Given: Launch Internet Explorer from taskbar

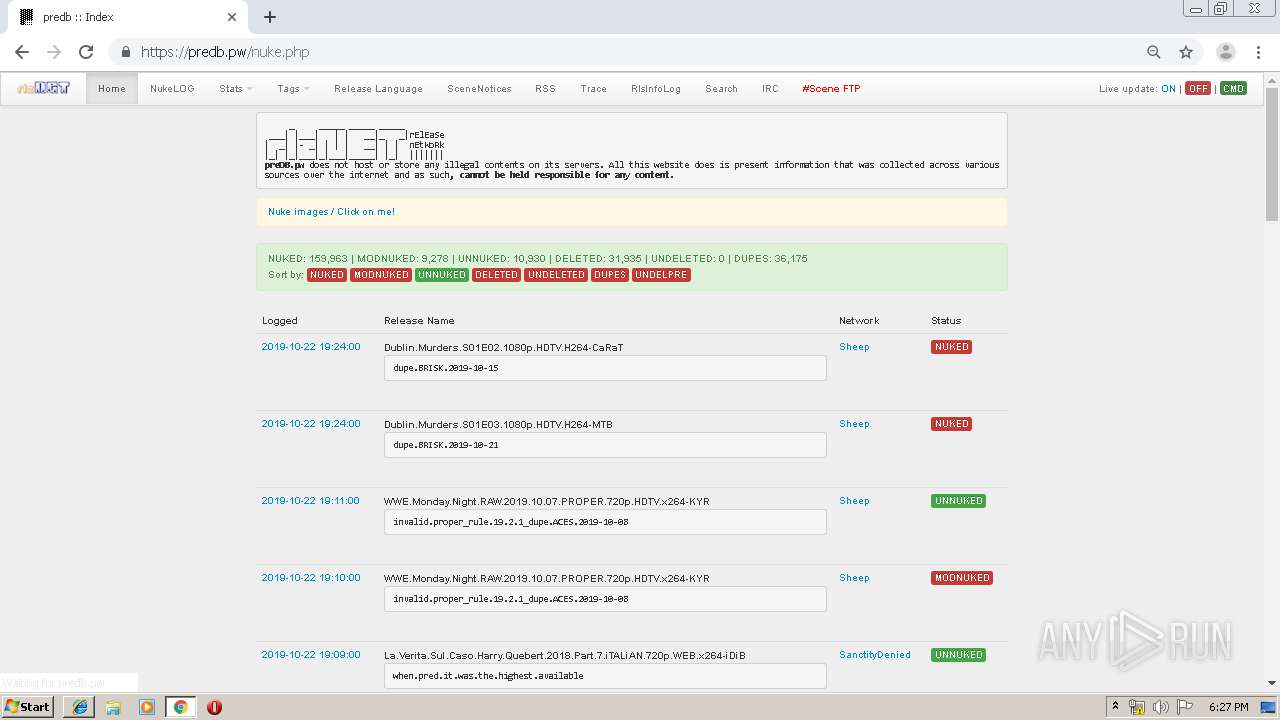Looking at the screenshot, I should [x=80, y=707].
